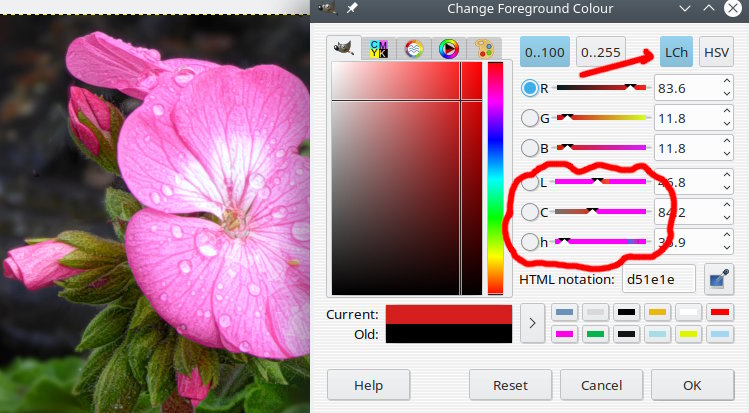Add current colour to history arrow button

532,323
